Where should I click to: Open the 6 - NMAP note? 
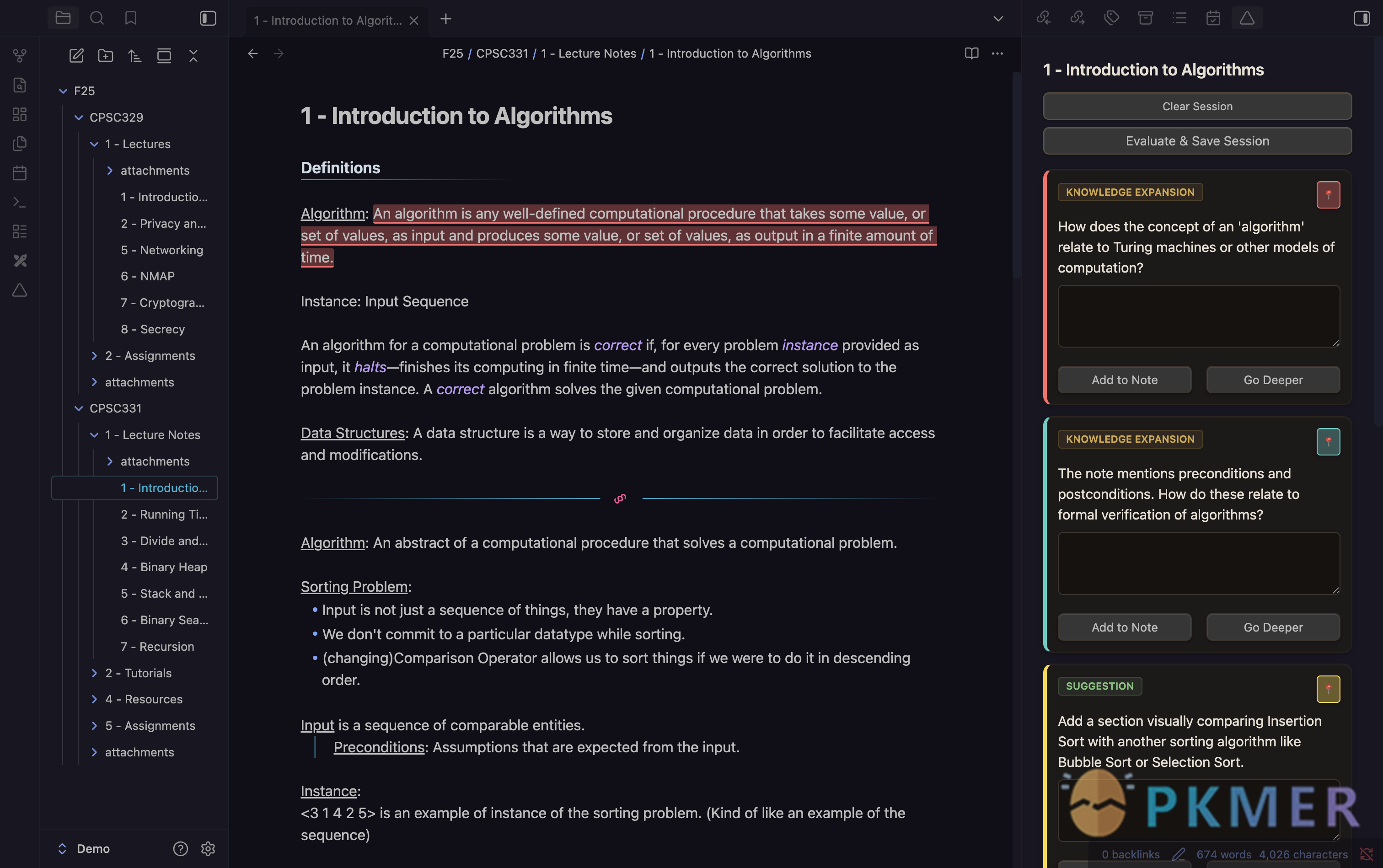tap(147, 276)
